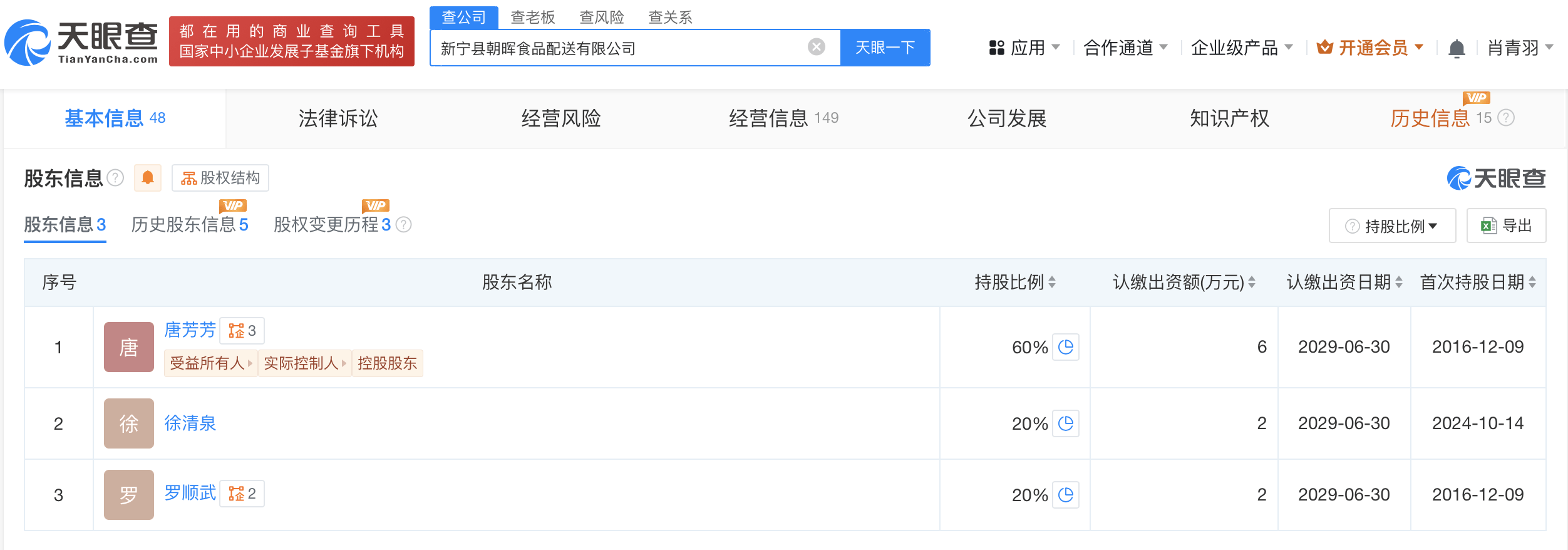Expand the 开通会员 dropdown
Screen dimensions: 1568x550
[x=1370, y=48]
